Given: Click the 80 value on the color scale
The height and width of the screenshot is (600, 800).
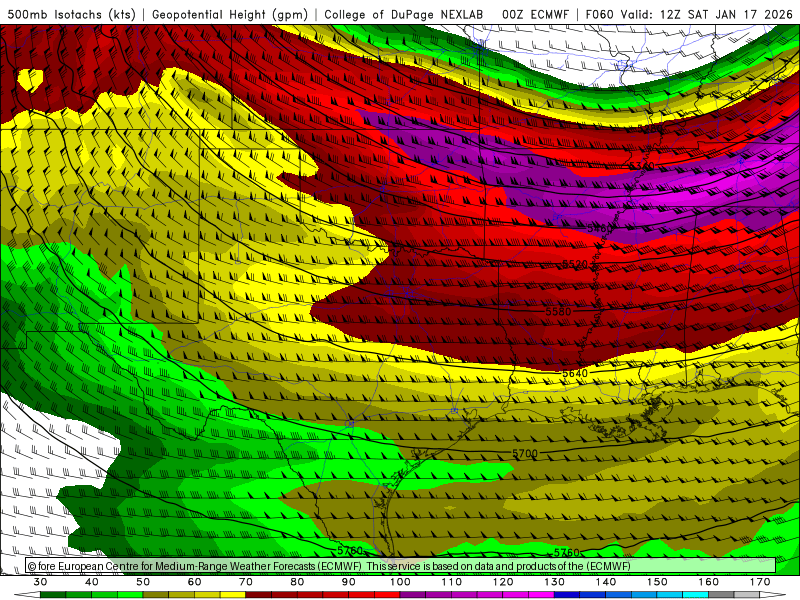Looking at the screenshot, I should tap(297, 582).
